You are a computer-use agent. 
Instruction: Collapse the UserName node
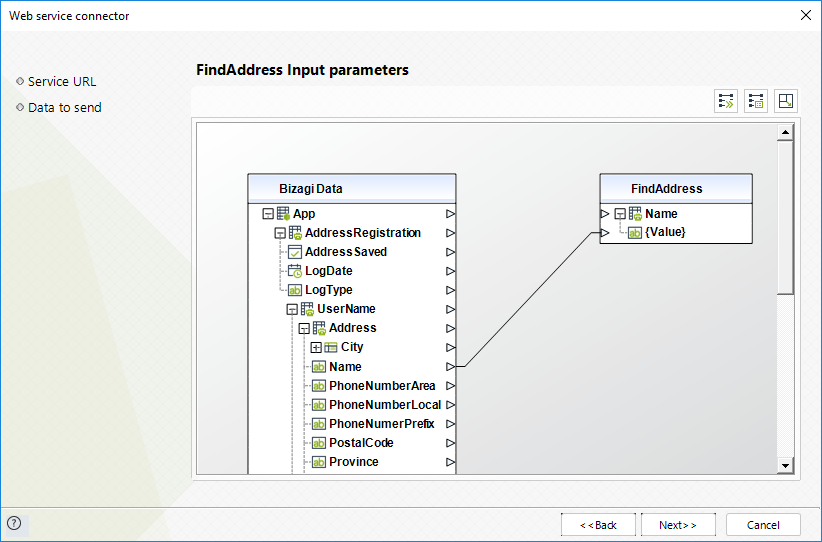[x=292, y=309]
